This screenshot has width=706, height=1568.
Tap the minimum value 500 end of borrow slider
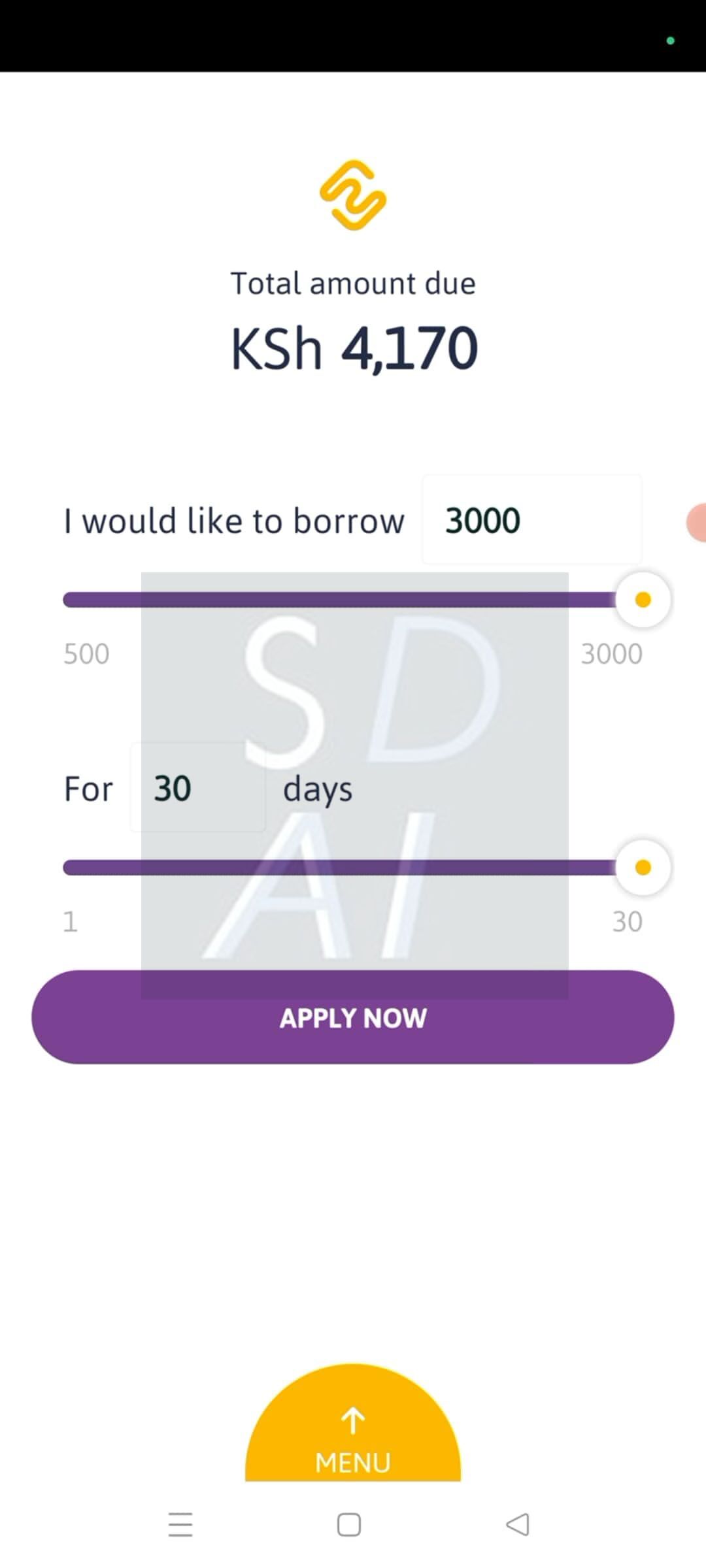[x=85, y=652]
